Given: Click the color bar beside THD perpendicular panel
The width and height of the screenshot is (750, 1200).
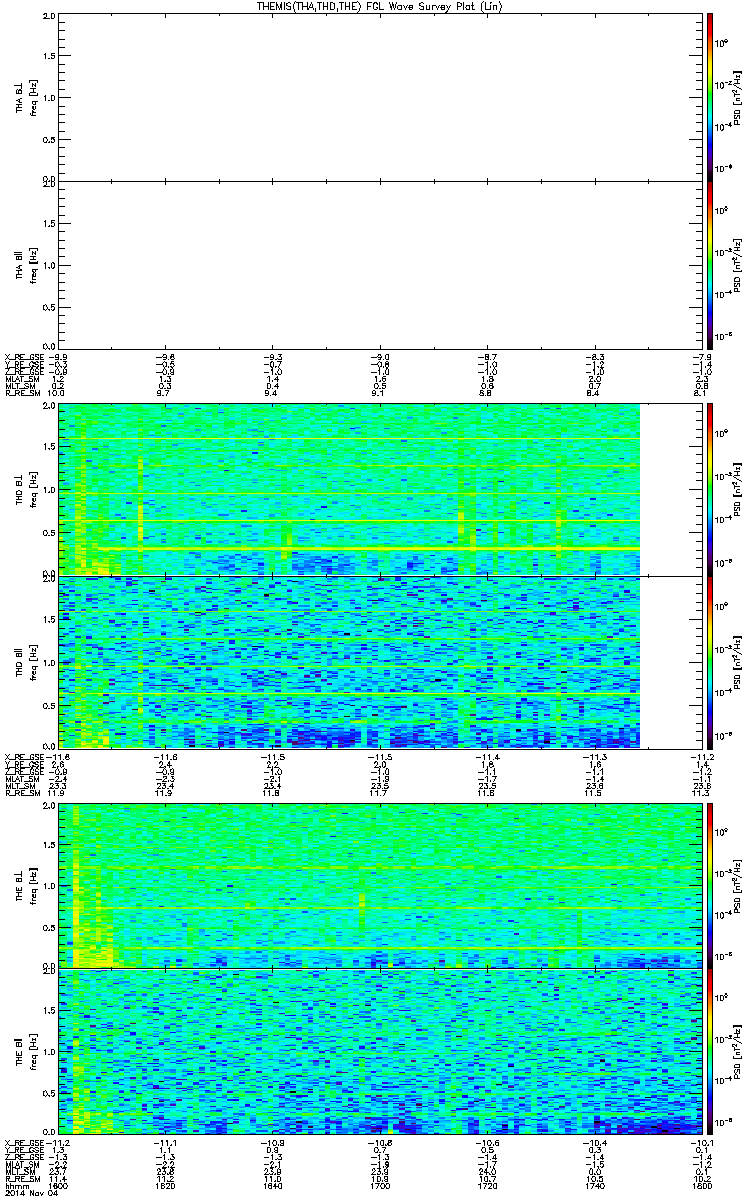Looking at the screenshot, I should click(709, 489).
